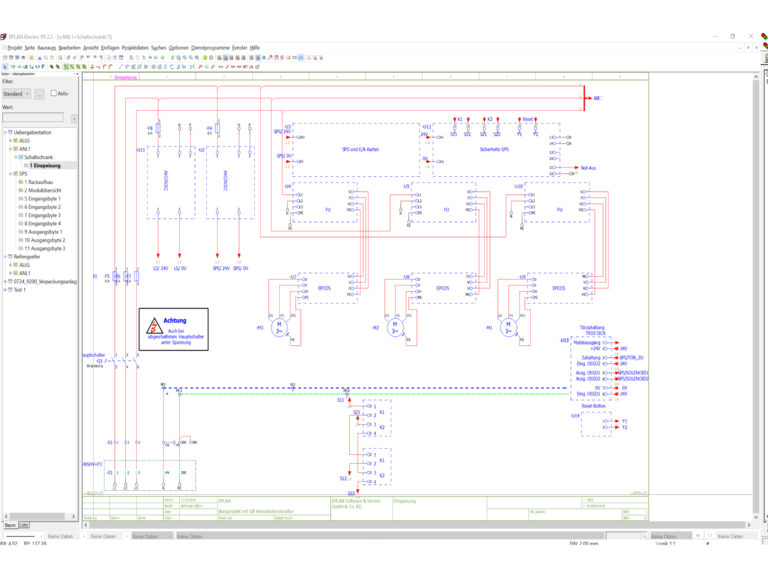
Task: Select the line drawing tool icon
Action: (120, 66)
